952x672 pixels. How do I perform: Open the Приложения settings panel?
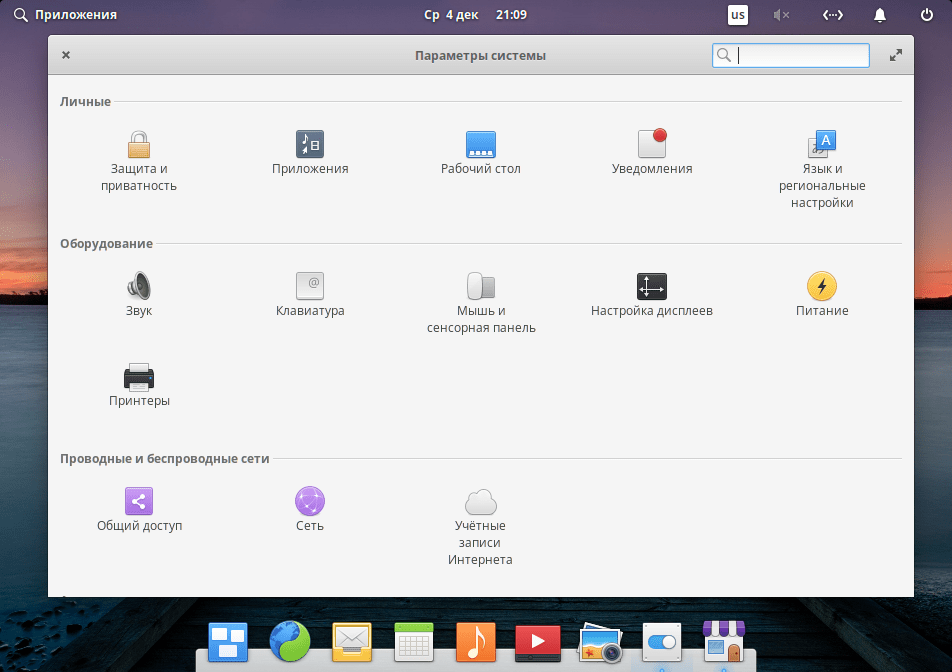pyautogui.click(x=310, y=146)
